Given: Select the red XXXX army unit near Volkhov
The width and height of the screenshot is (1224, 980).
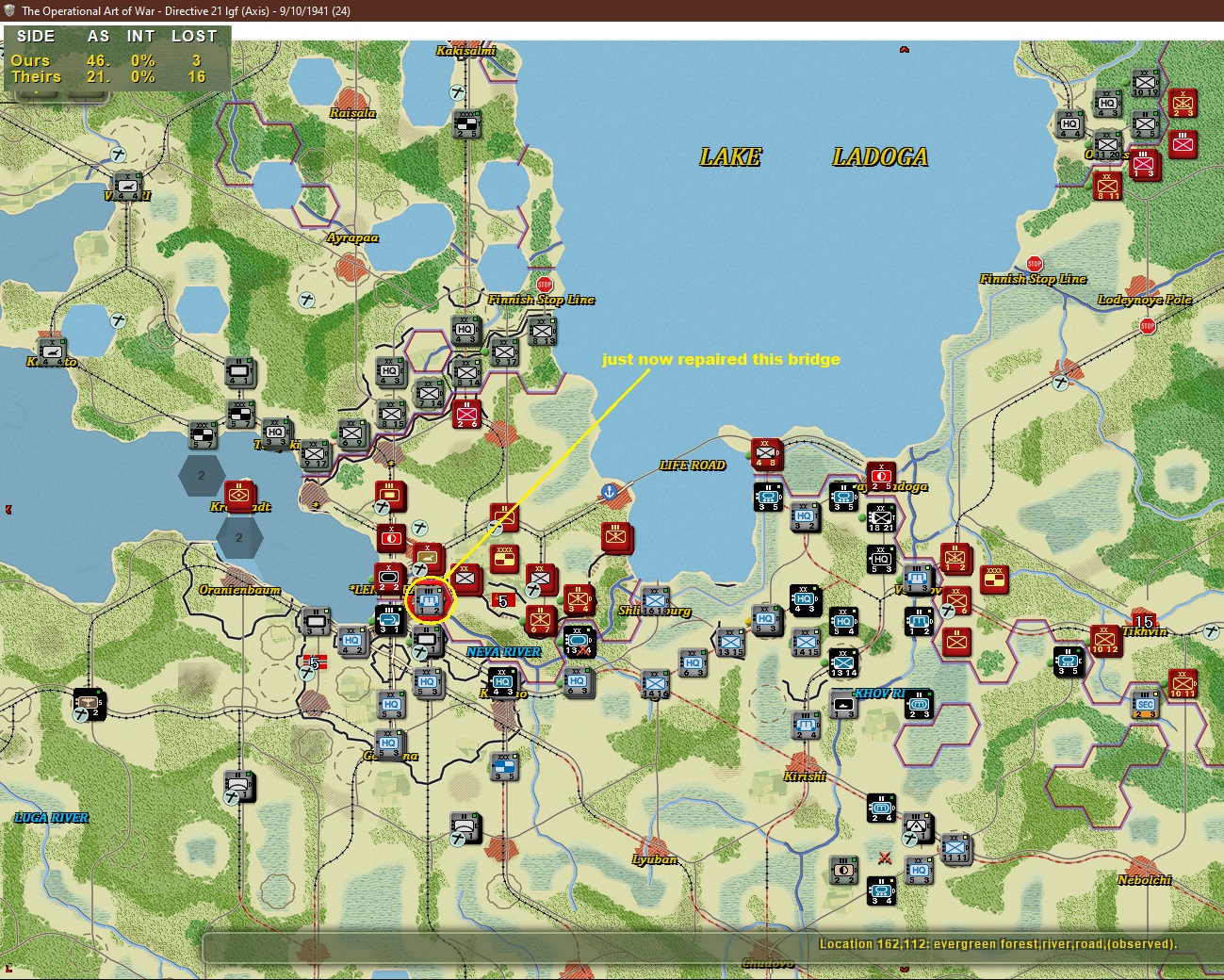Looking at the screenshot, I should pyautogui.click(x=994, y=580).
